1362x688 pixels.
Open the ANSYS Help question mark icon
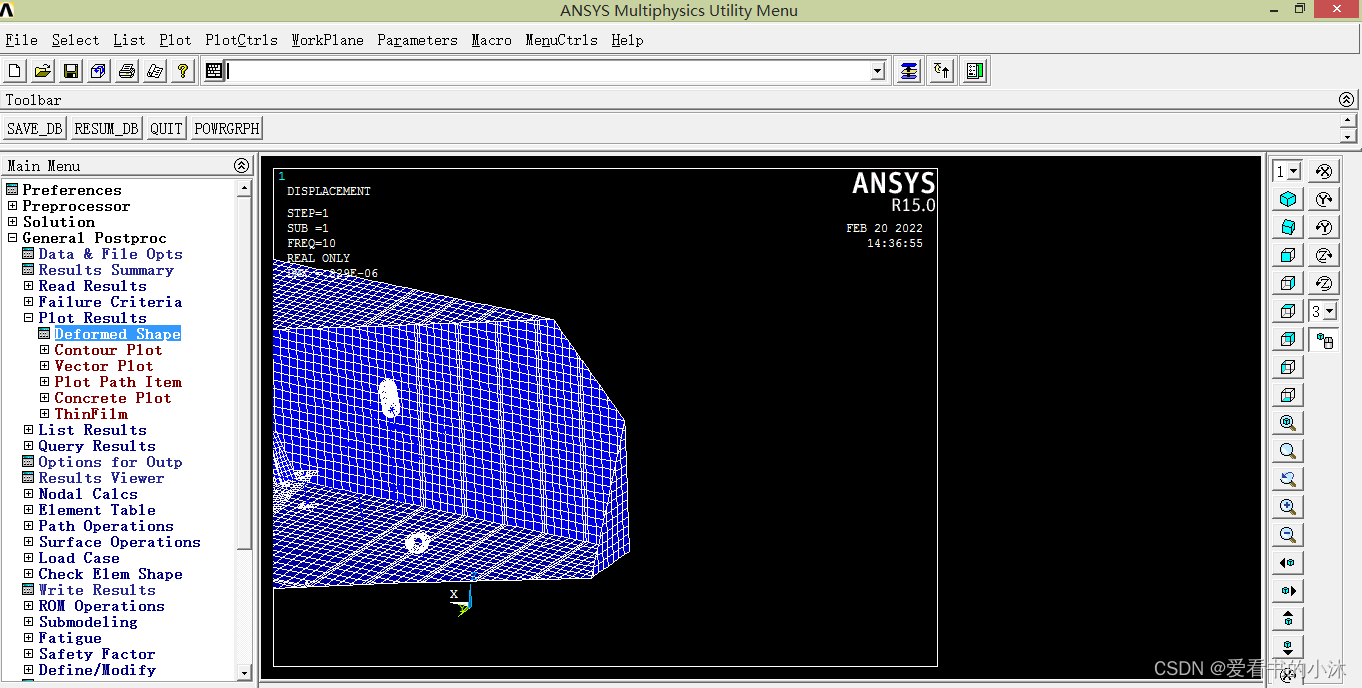coord(182,71)
